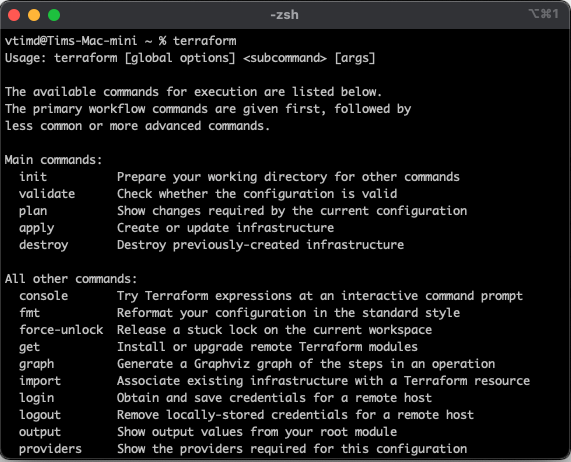Click the 'destroy' command name
Screen dimensions: 571x462
click(x=43, y=245)
